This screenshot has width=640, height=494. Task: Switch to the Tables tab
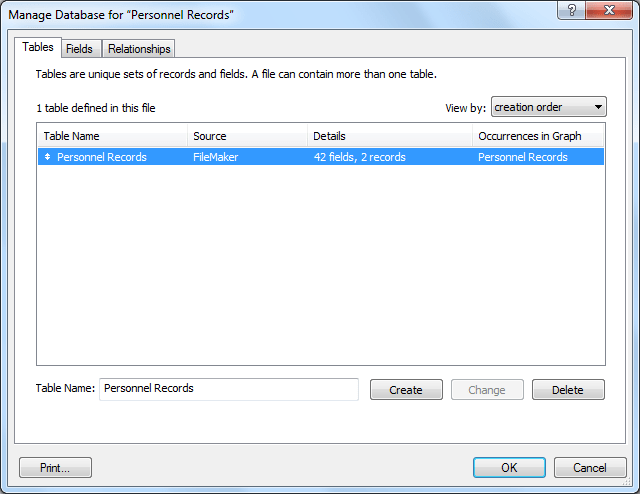click(x=38, y=47)
